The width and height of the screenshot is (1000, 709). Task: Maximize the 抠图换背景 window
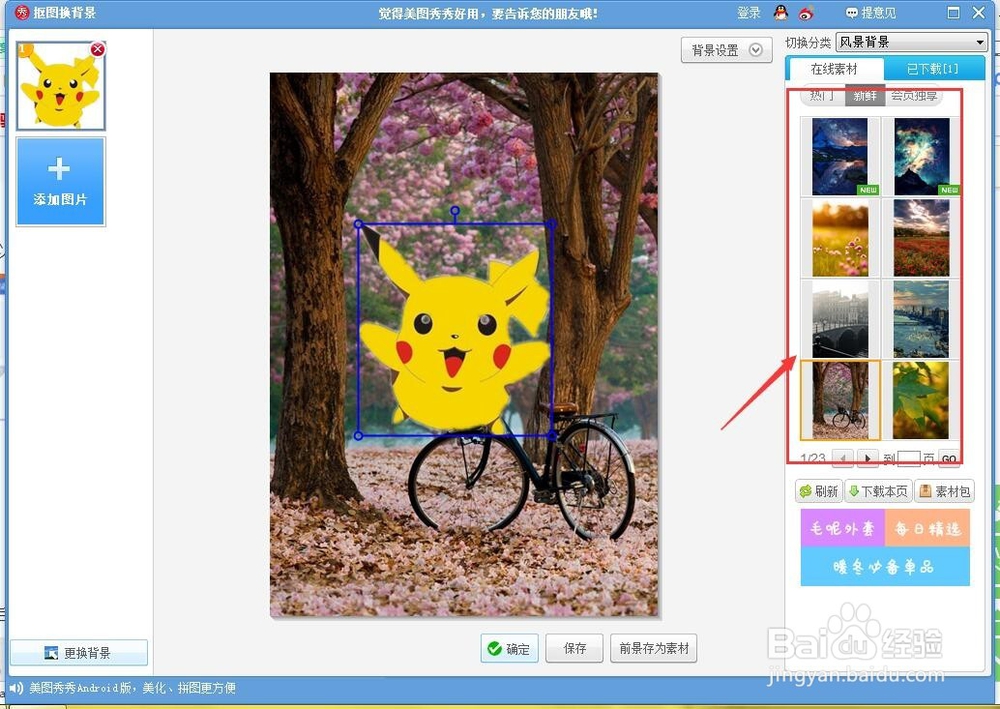tap(953, 13)
